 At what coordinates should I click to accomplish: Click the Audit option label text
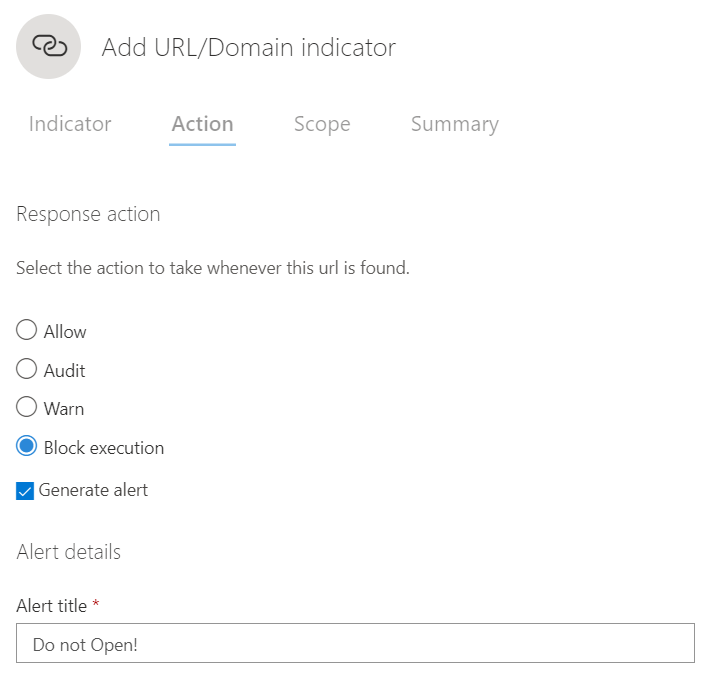coord(64,371)
